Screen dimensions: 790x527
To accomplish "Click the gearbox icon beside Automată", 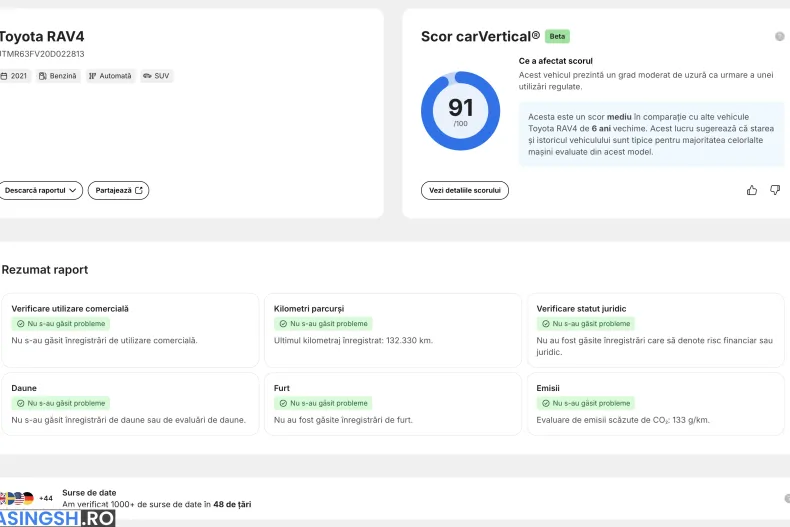I will (92, 76).
